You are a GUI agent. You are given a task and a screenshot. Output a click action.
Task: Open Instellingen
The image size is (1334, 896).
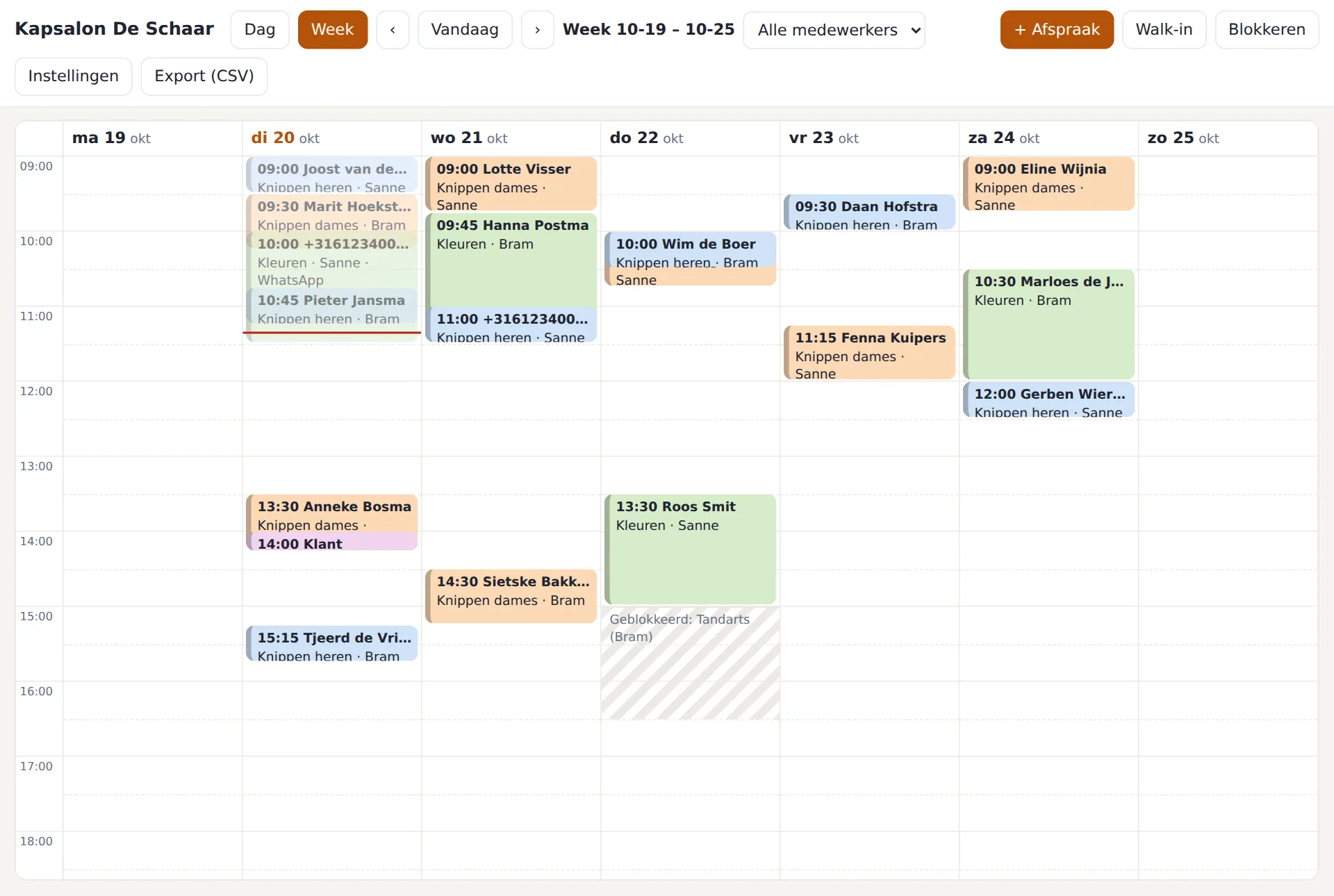(x=74, y=76)
